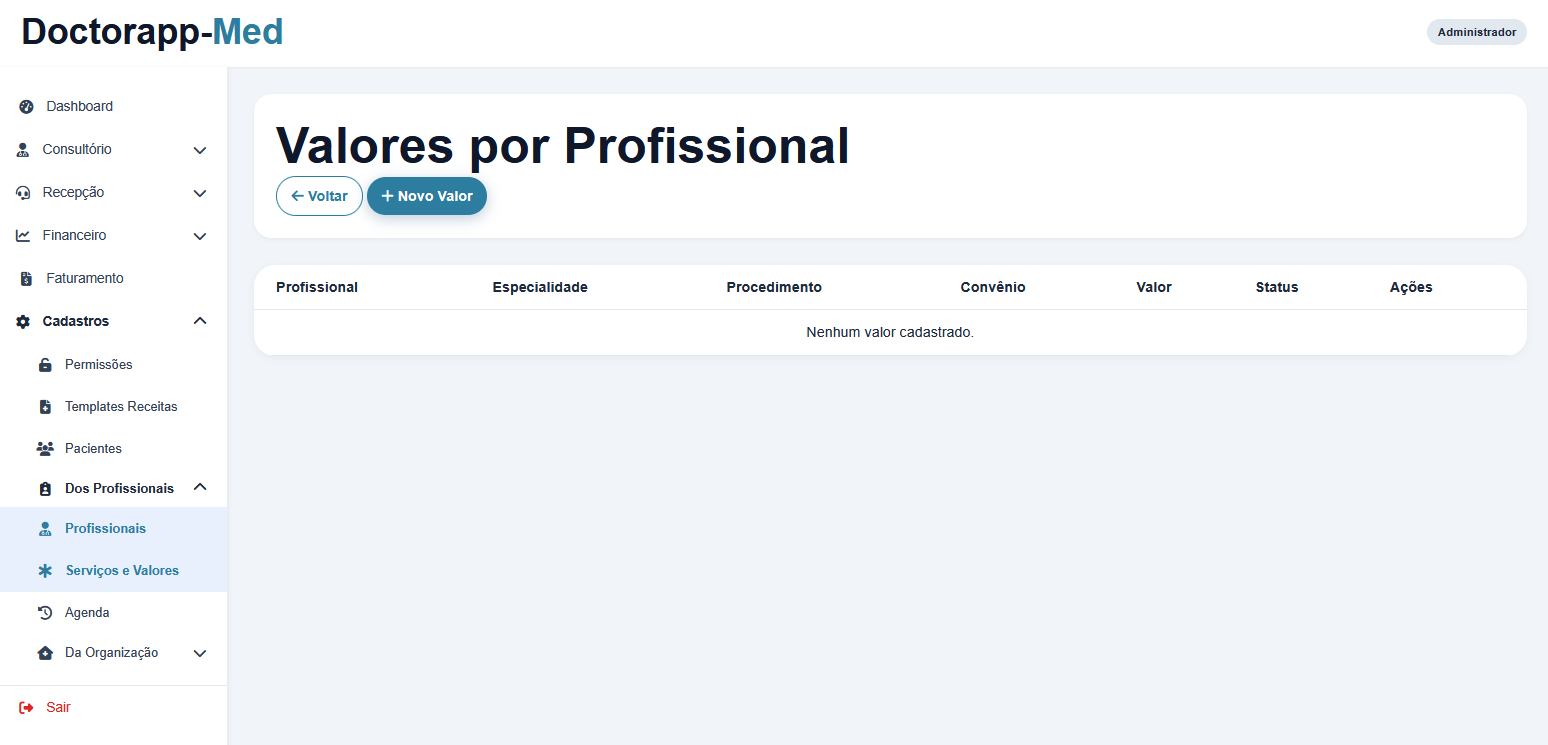This screenshot has width=1548, height=745.
Task: Click the Procedimento column header
Action: (774, 287)
